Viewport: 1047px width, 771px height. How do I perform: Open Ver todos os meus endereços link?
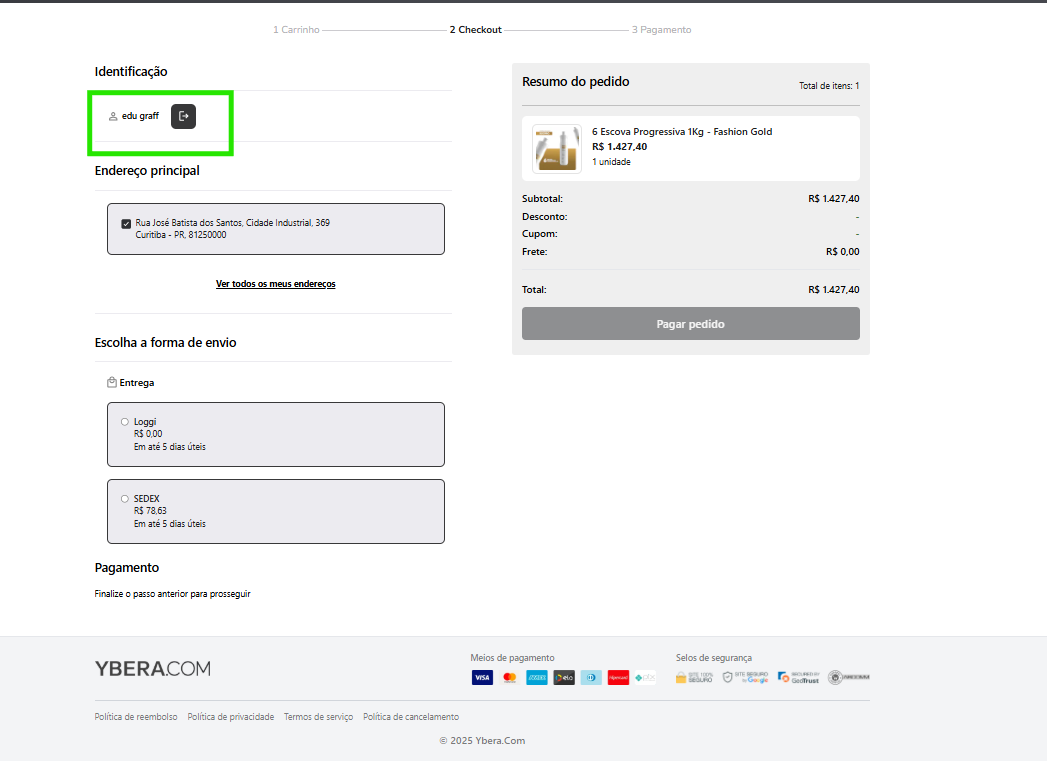[x=276, y=284]
